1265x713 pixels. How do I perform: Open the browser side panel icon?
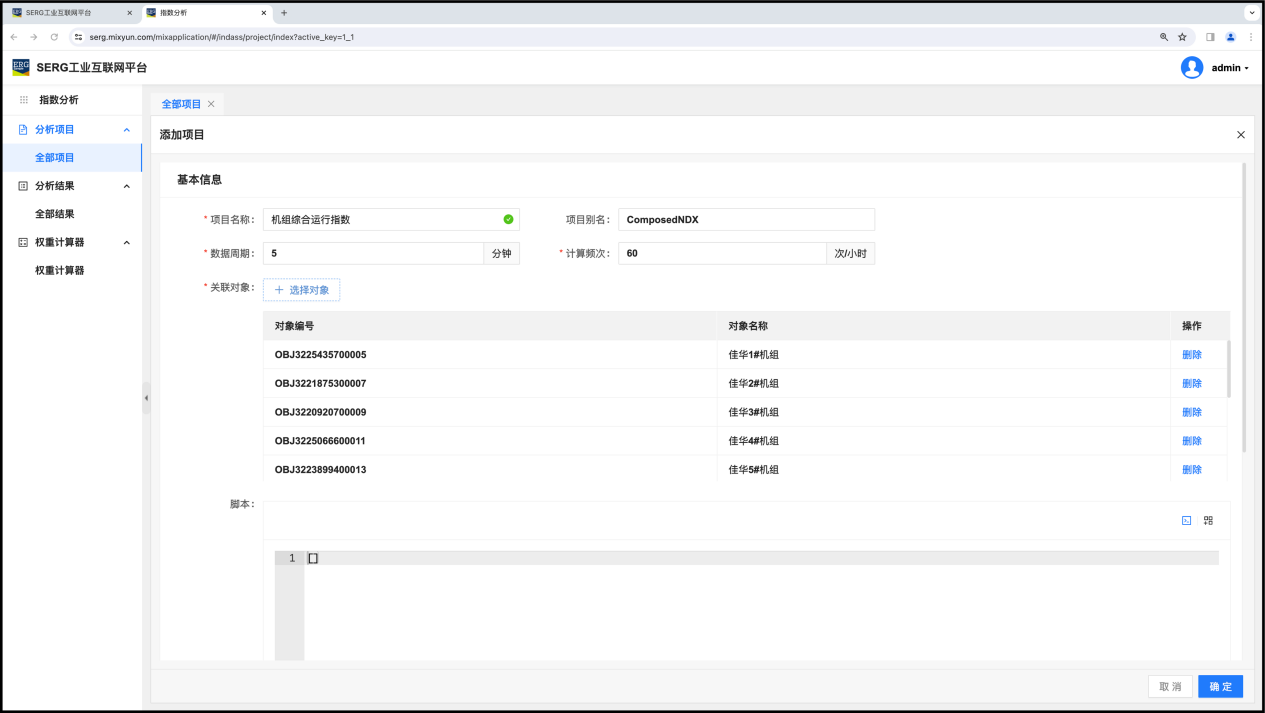[1210, 37]
